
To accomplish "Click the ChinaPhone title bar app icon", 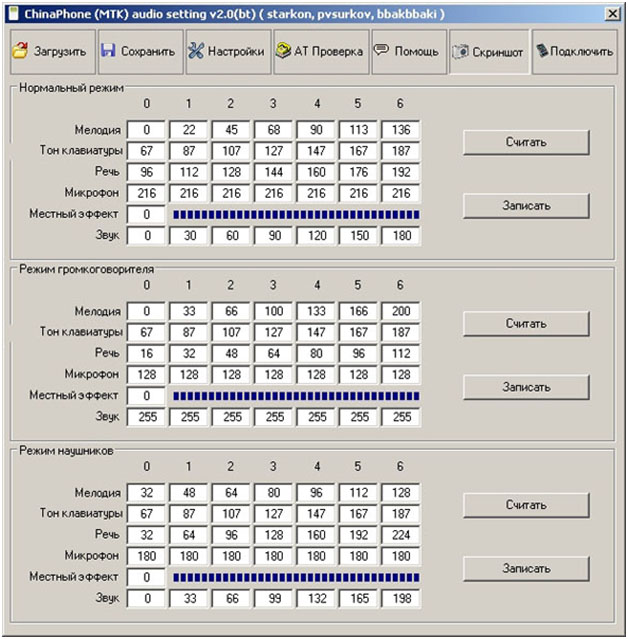I will click(13, 13).
